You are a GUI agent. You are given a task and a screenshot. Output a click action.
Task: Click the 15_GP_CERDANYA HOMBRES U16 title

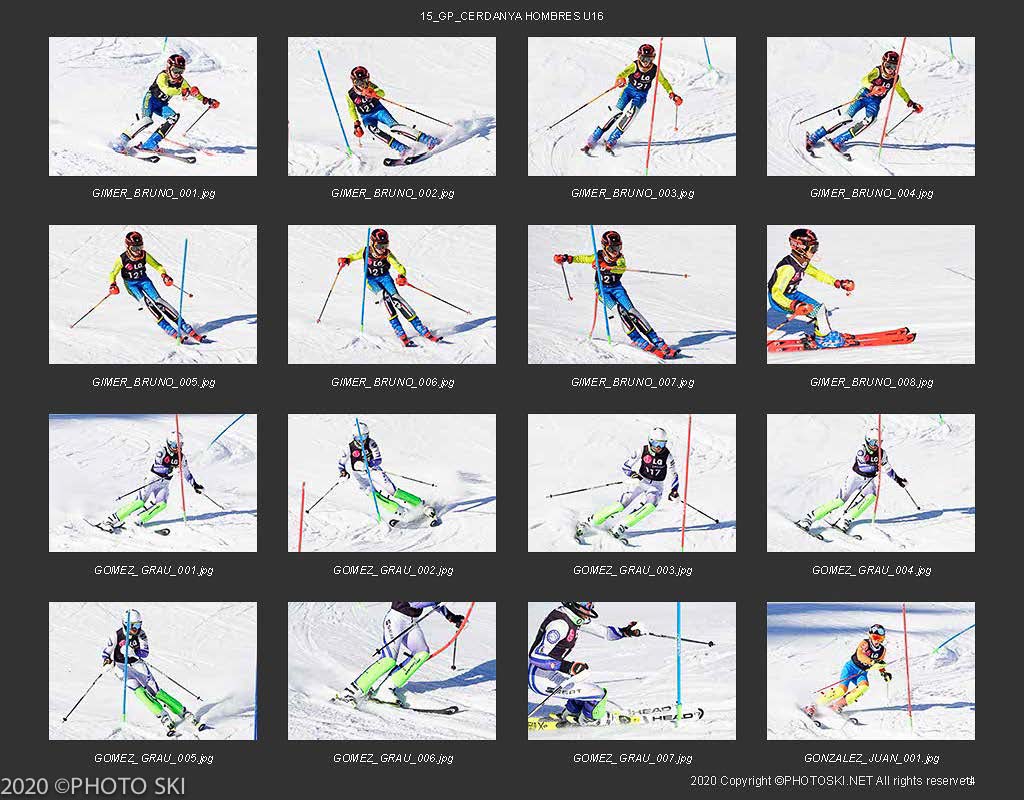(511, 16)
